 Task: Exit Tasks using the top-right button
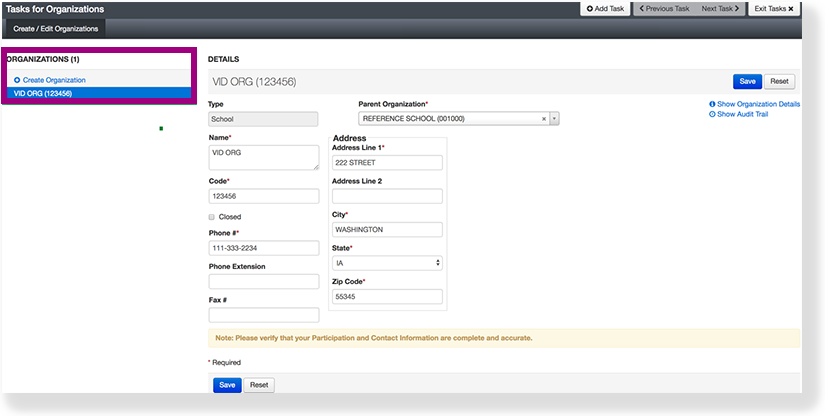[x=776, y=8]
